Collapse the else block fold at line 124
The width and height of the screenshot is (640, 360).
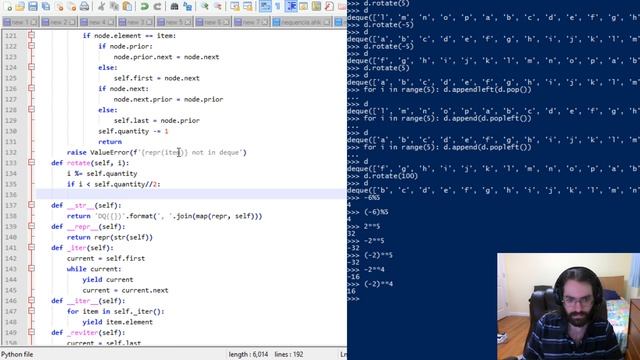pos(31,67)
